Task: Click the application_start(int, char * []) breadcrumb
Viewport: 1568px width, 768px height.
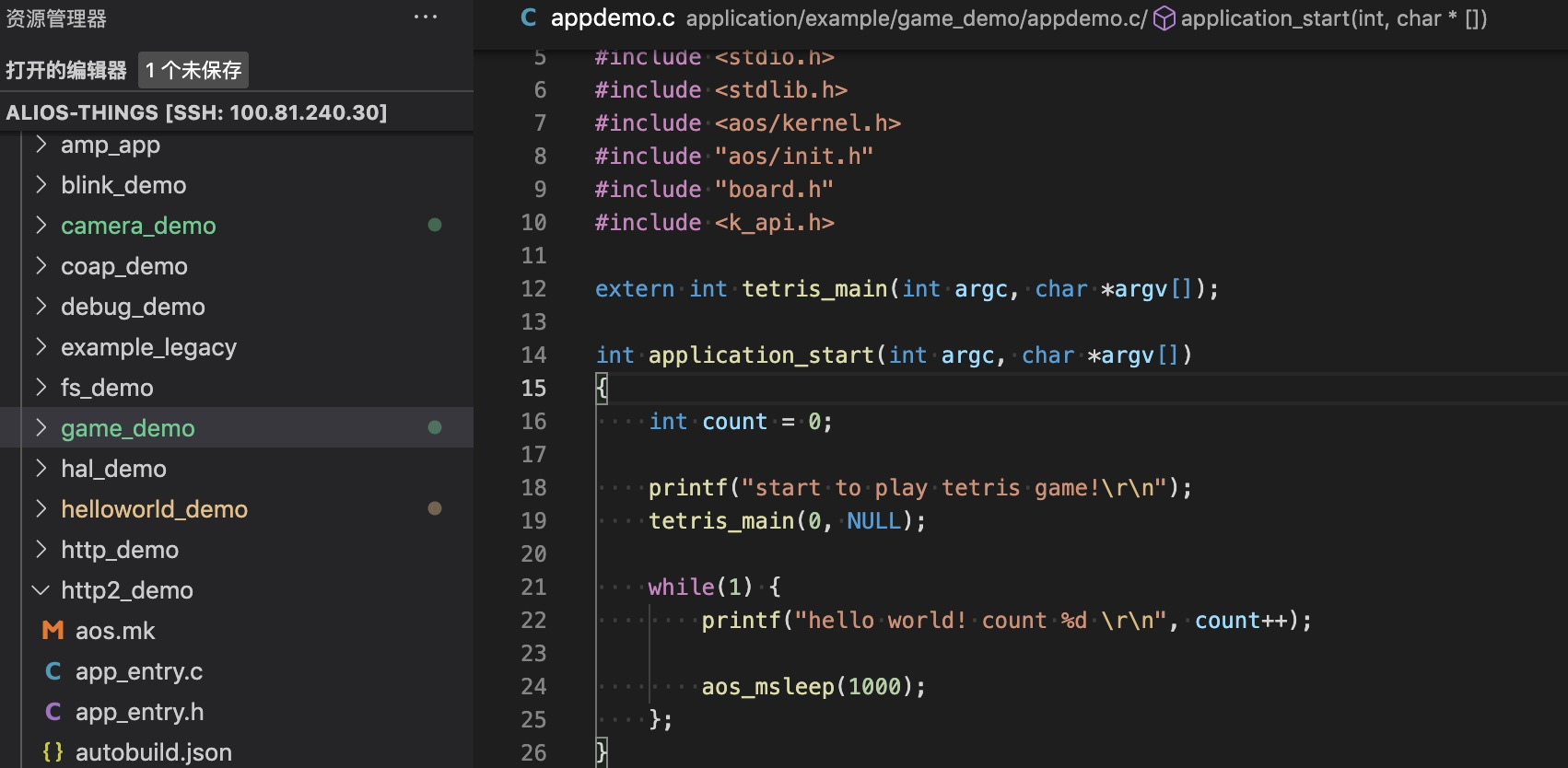Action: [1334, 18]
